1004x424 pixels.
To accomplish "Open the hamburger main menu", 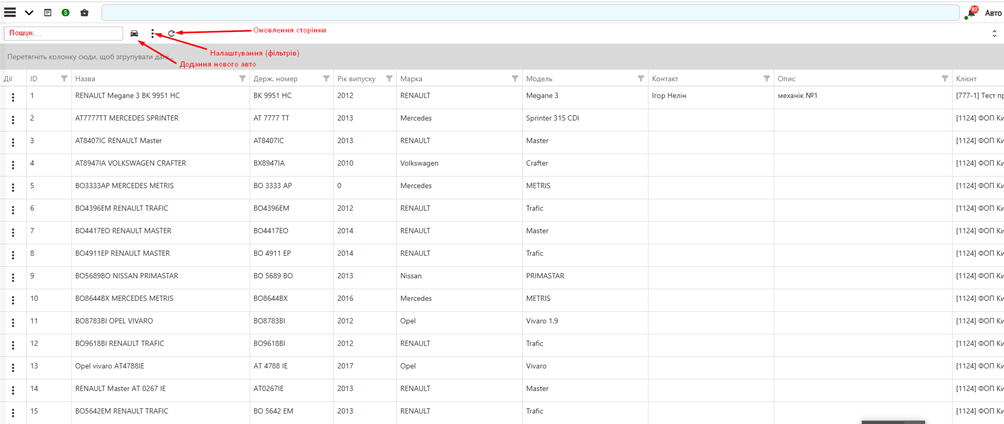I will [x=10, y=12].
